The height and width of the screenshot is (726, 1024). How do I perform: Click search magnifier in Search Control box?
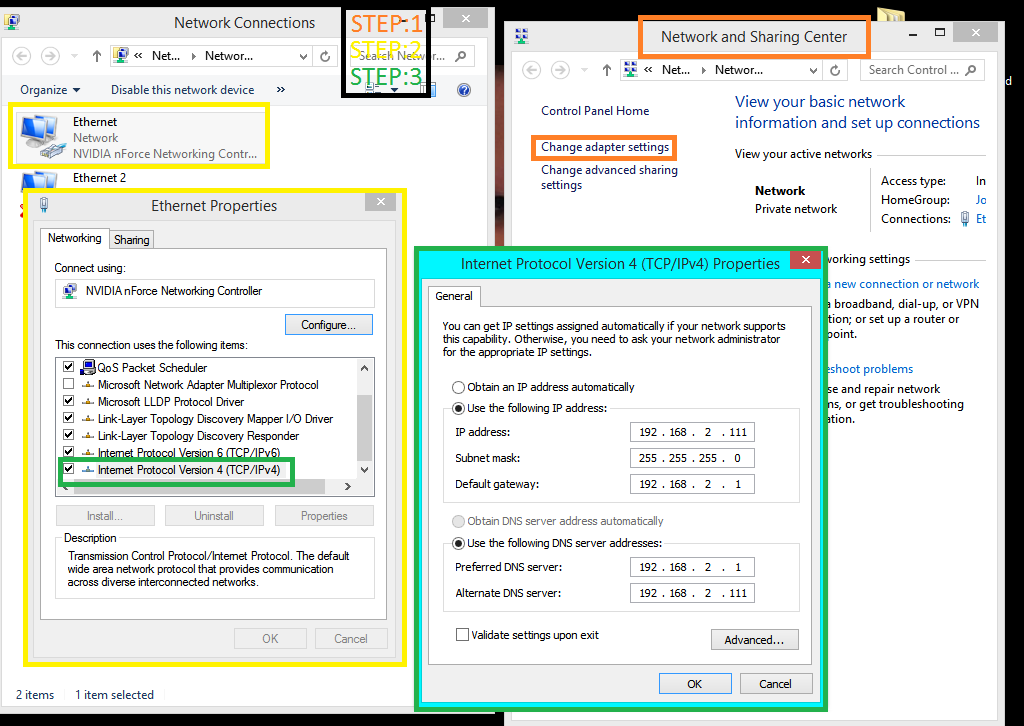click(970, 70)
